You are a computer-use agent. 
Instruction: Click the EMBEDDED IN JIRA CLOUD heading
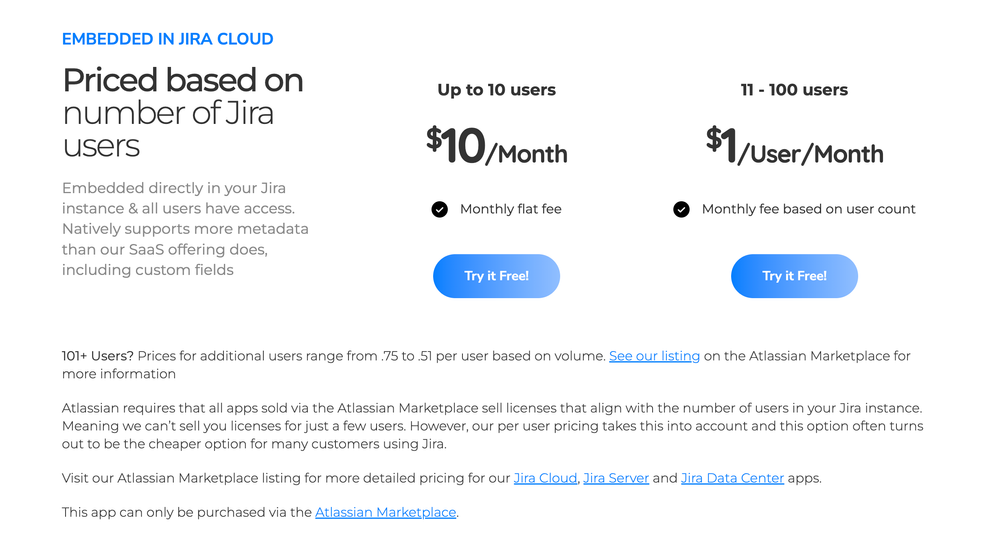[x=168, y=39]
